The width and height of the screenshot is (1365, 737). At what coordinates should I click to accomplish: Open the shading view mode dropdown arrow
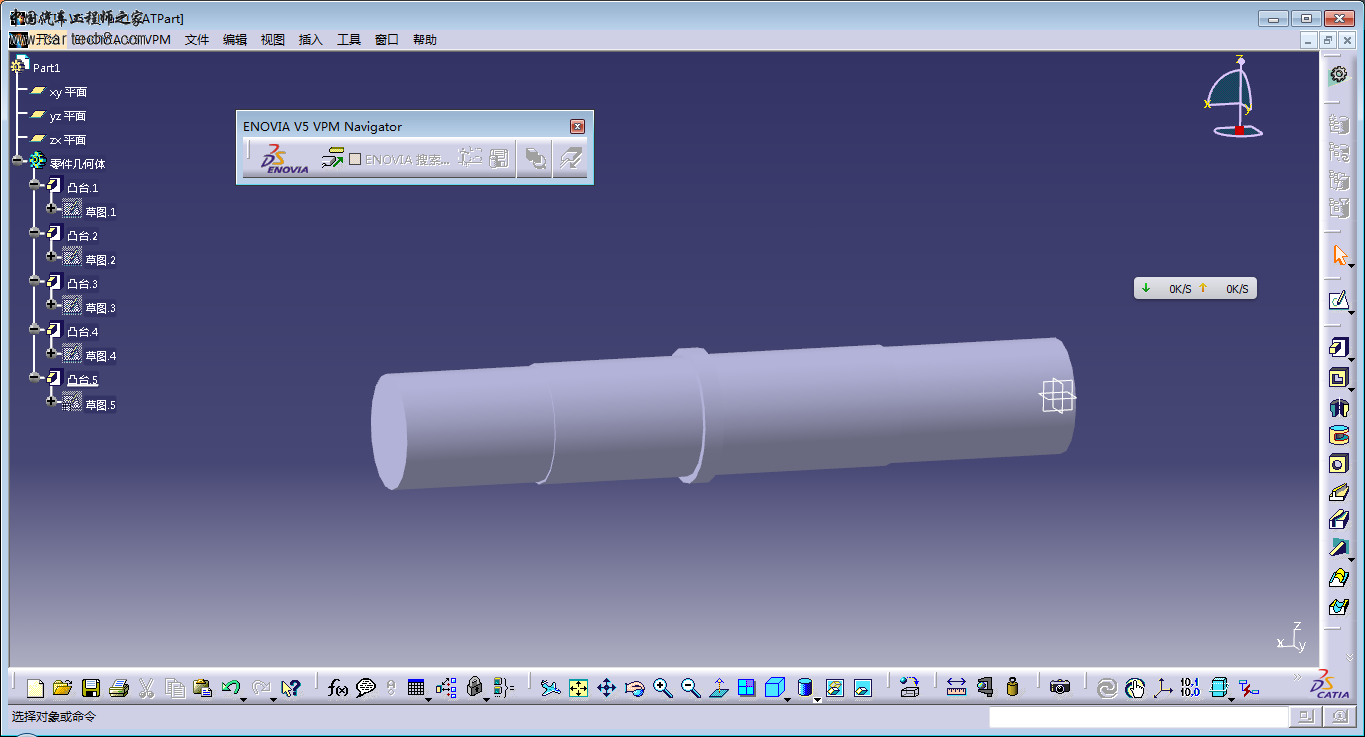817,698
